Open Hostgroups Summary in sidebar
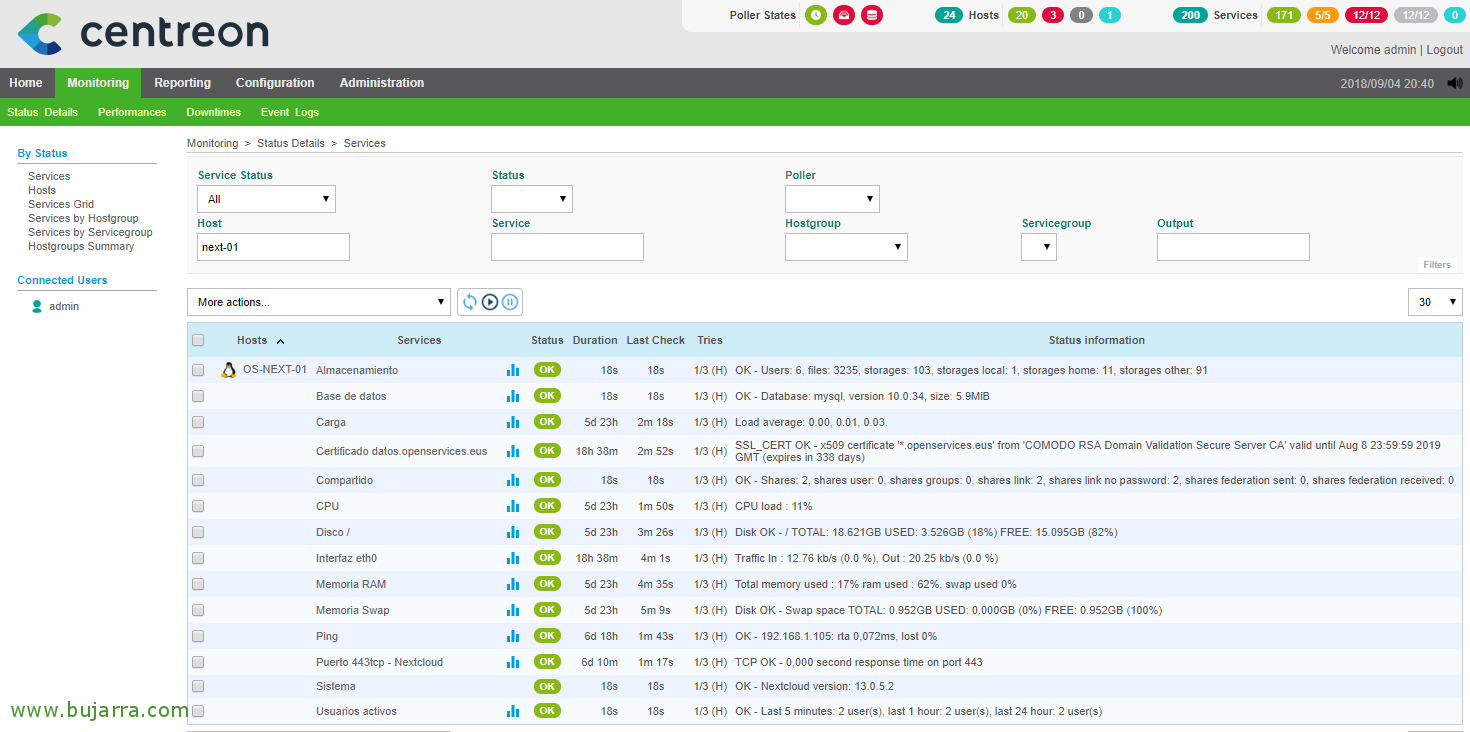 tap(81, 246)
